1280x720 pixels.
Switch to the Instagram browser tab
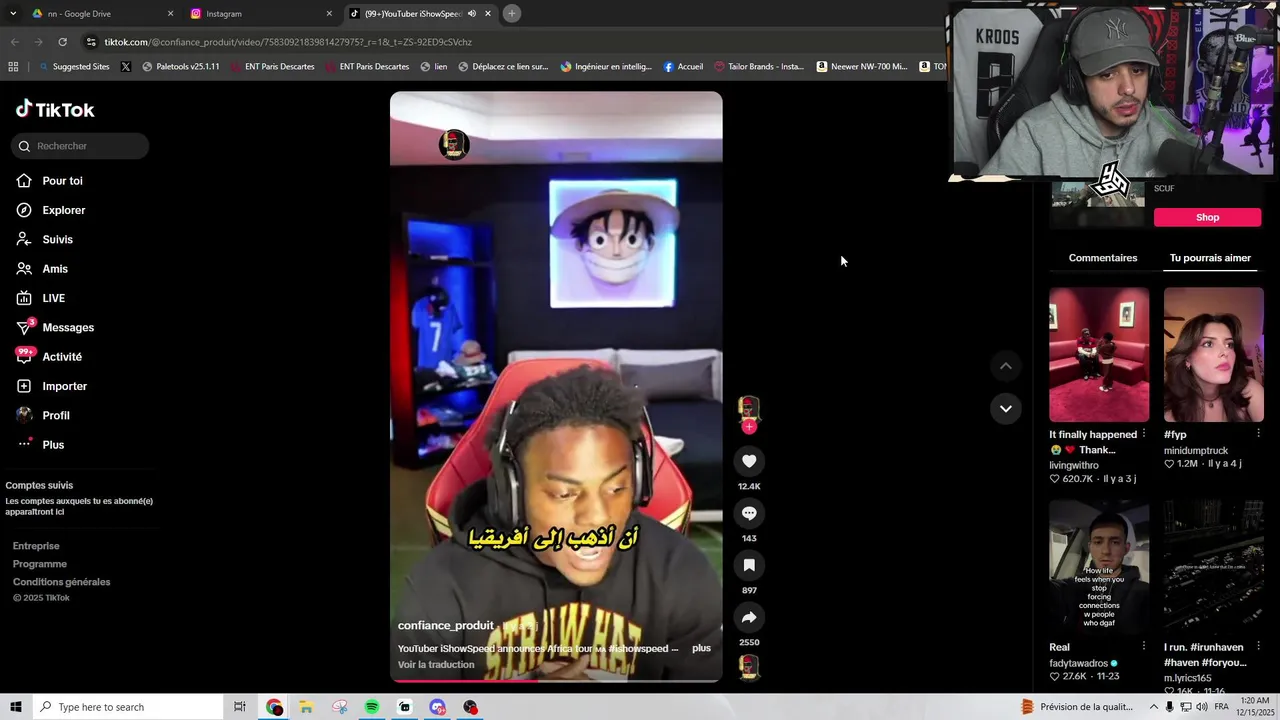260,14
